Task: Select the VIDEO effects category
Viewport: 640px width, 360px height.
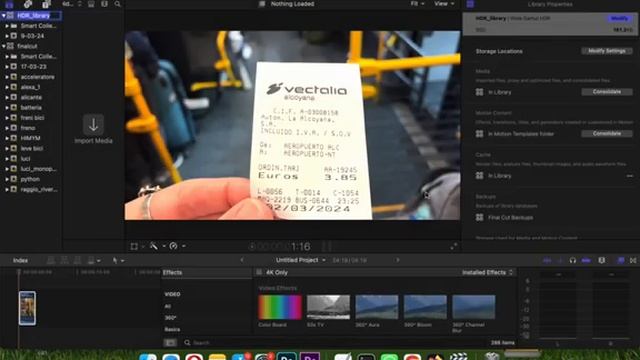Action: coord(172,294)
